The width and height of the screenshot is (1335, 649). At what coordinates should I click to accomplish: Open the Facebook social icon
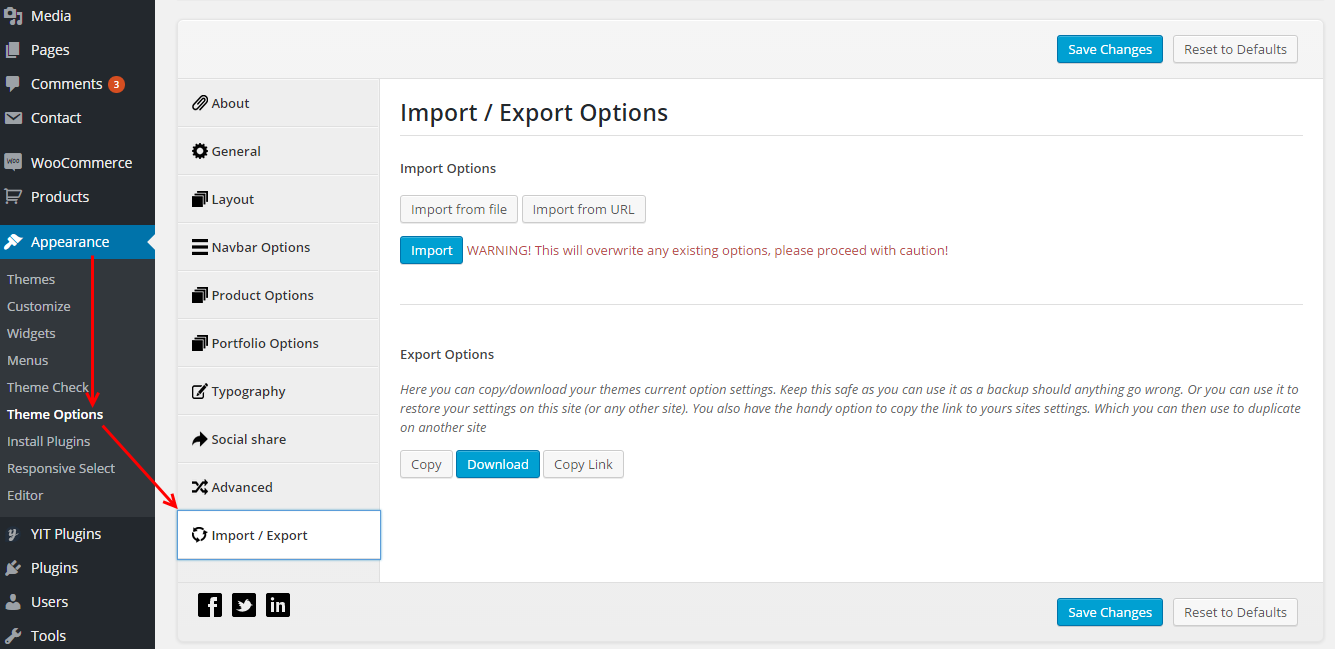click(210, 605)
